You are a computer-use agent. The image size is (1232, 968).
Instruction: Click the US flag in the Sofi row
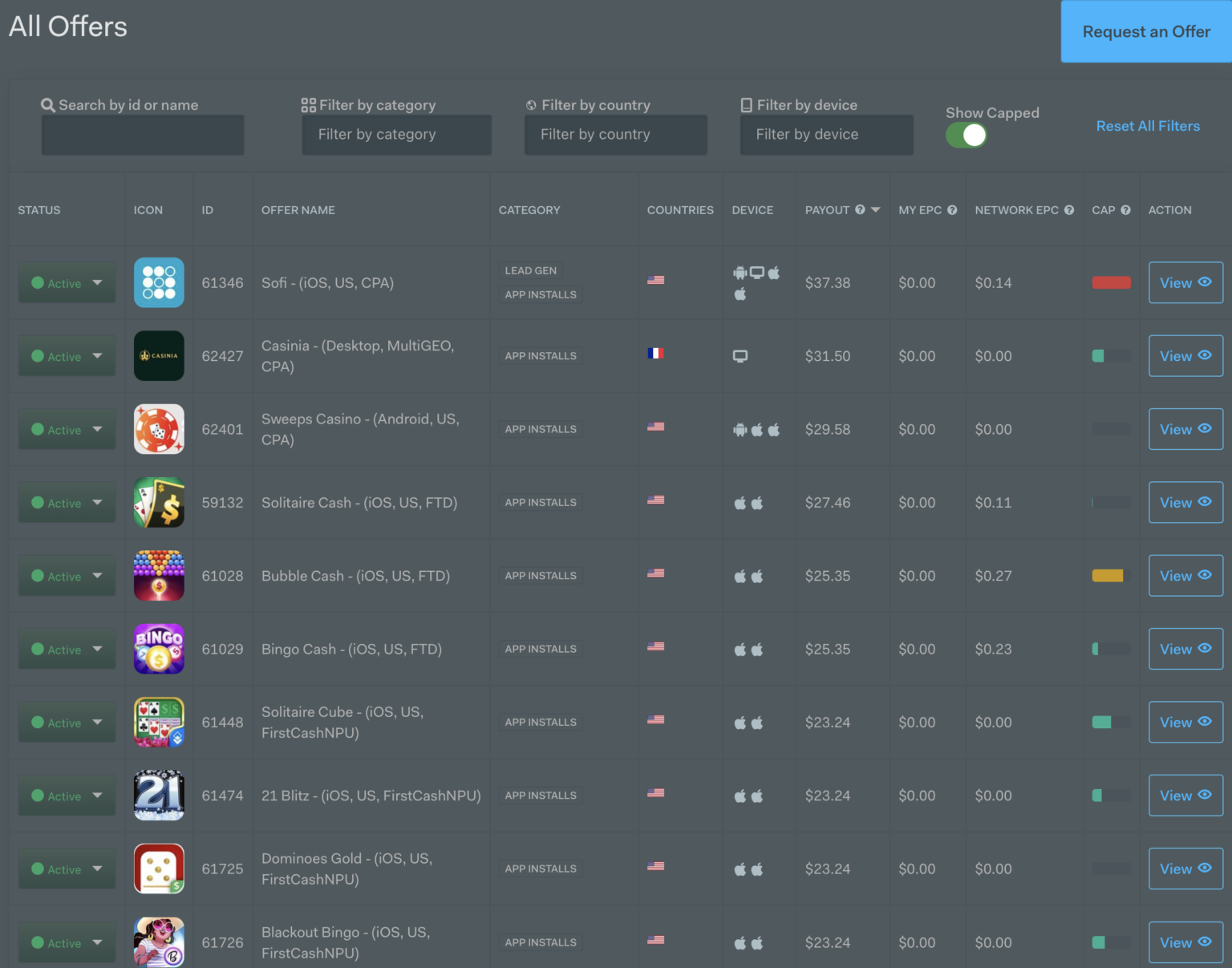pos(656,280)
